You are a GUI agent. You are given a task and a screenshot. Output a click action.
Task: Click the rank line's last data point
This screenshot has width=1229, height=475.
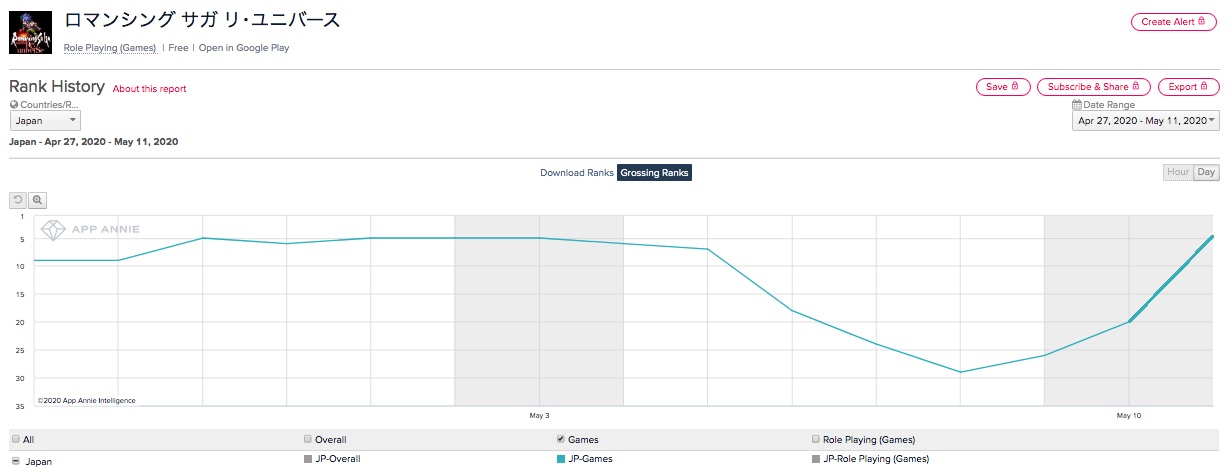[x=1213, y=237]
